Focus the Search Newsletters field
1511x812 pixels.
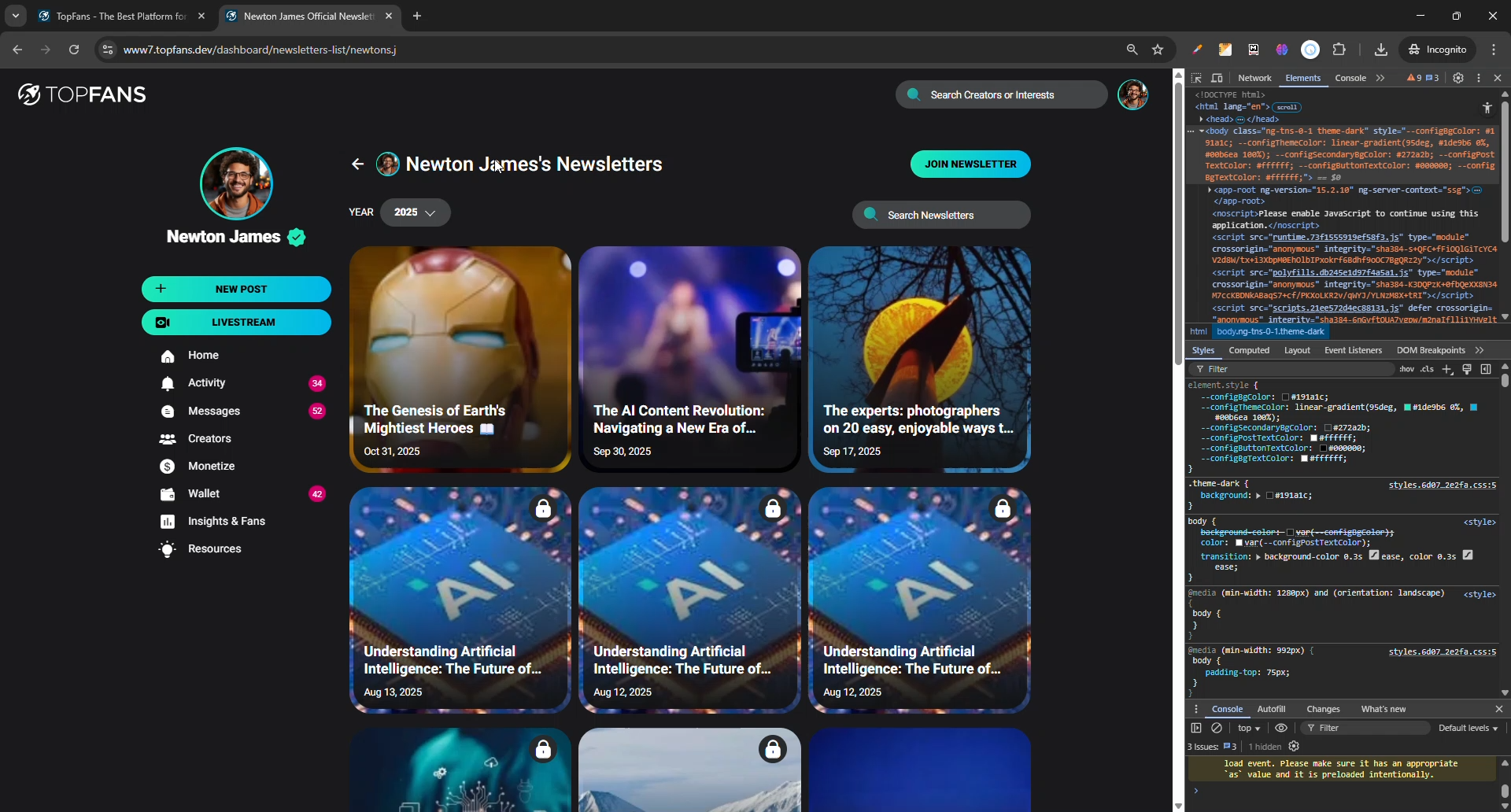pyautogui.click(x=941, y=216)
